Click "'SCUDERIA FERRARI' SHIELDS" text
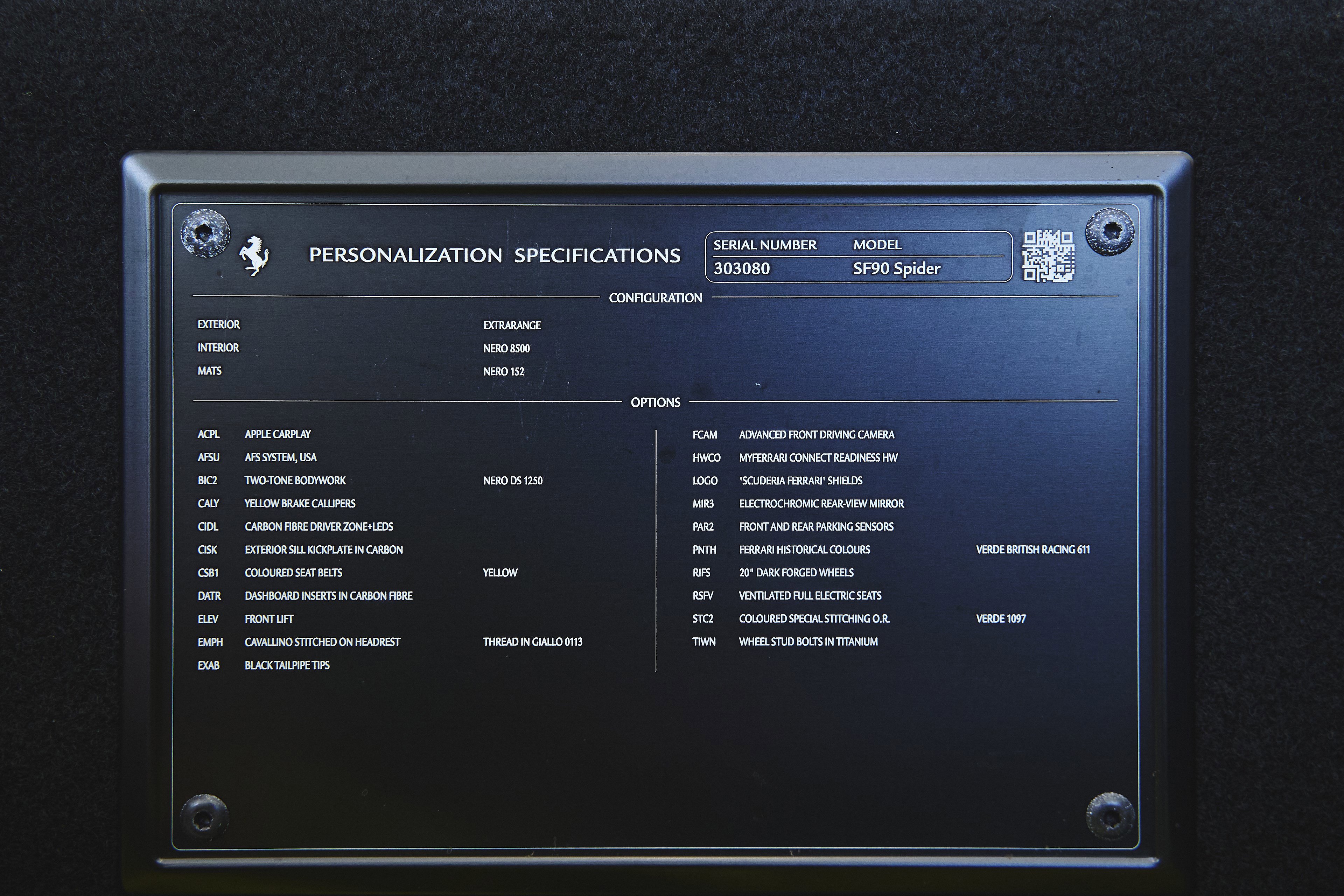The height and width of the screenshot is (896, 1344). pyautogui.click(x=800, y=481)
